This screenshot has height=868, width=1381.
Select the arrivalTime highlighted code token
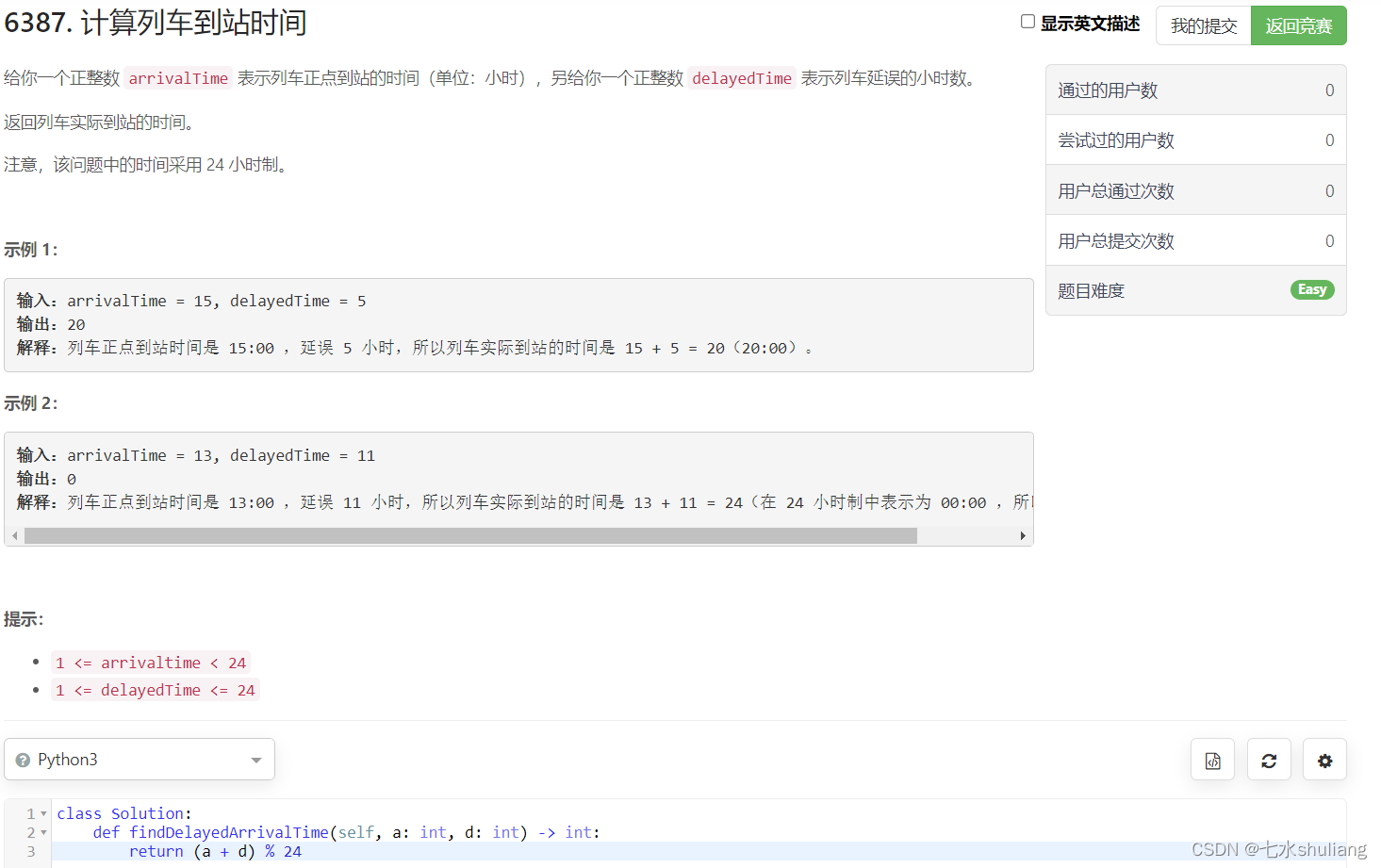tap(177, 78)
